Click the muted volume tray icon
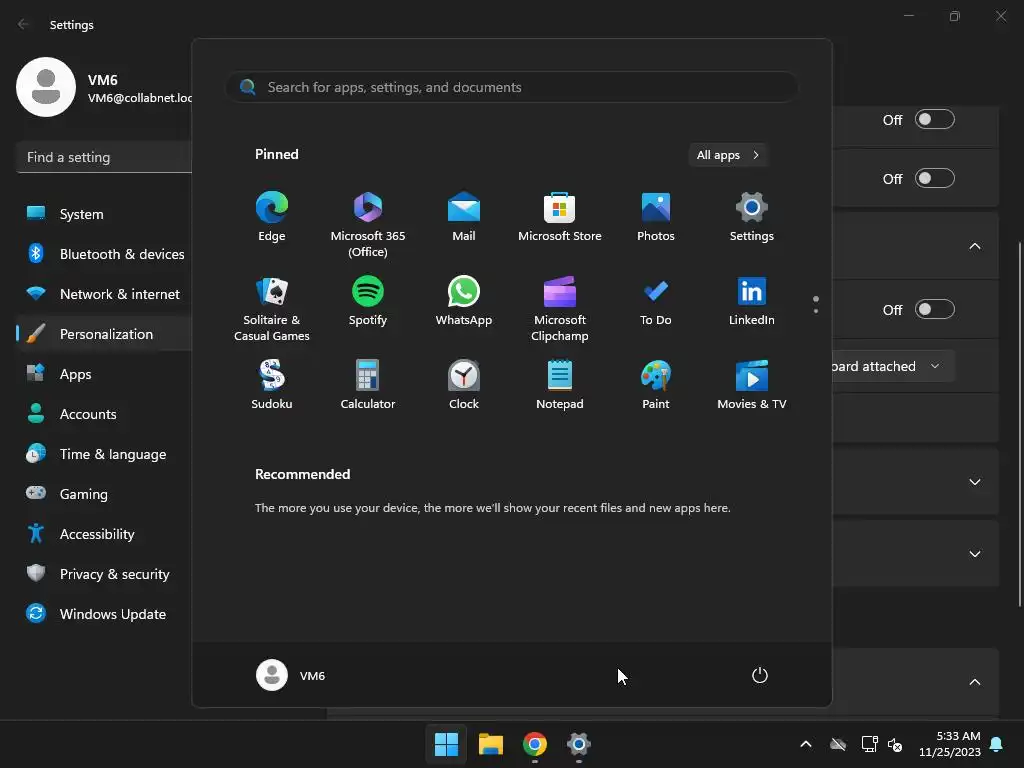 [x=895, y=744]
